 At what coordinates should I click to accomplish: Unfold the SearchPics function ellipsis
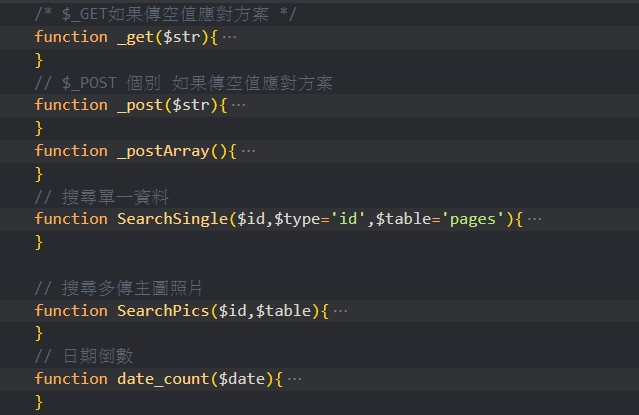pyautogui.click(x=340, y=311)
